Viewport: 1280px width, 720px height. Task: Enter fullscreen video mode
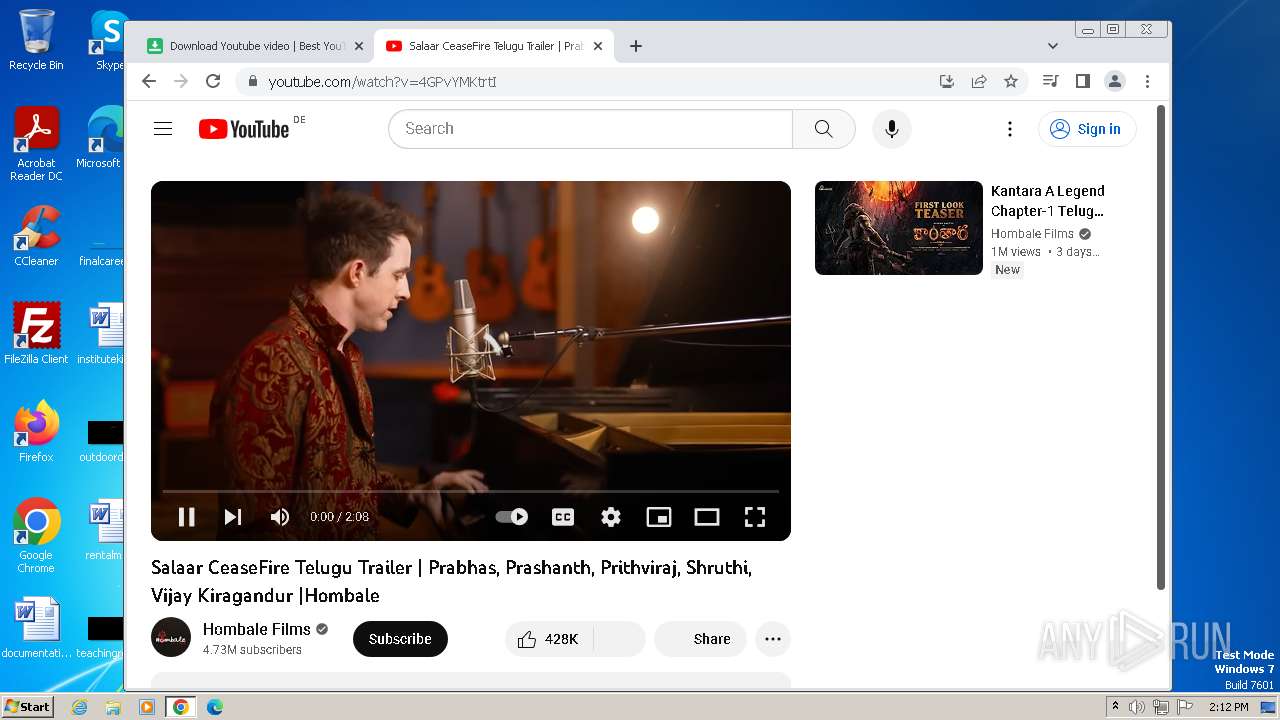(755, 517)
